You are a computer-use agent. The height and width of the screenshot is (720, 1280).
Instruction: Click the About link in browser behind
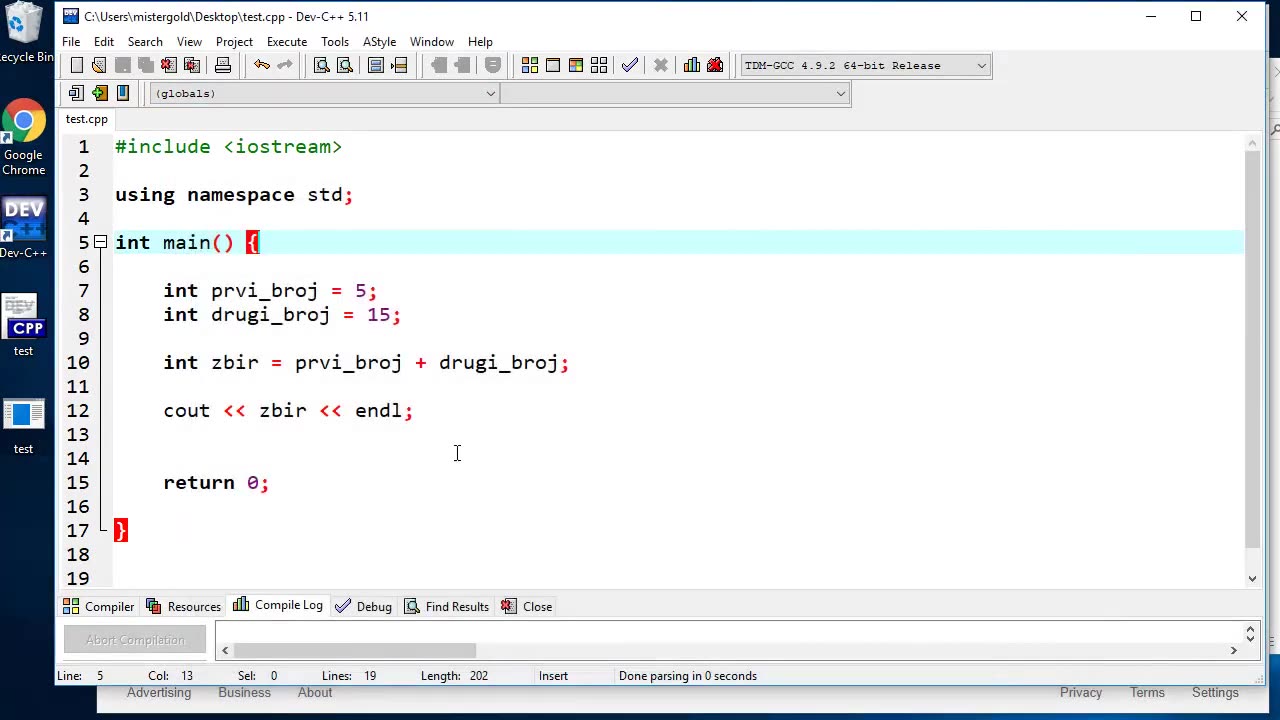[315, 693]
